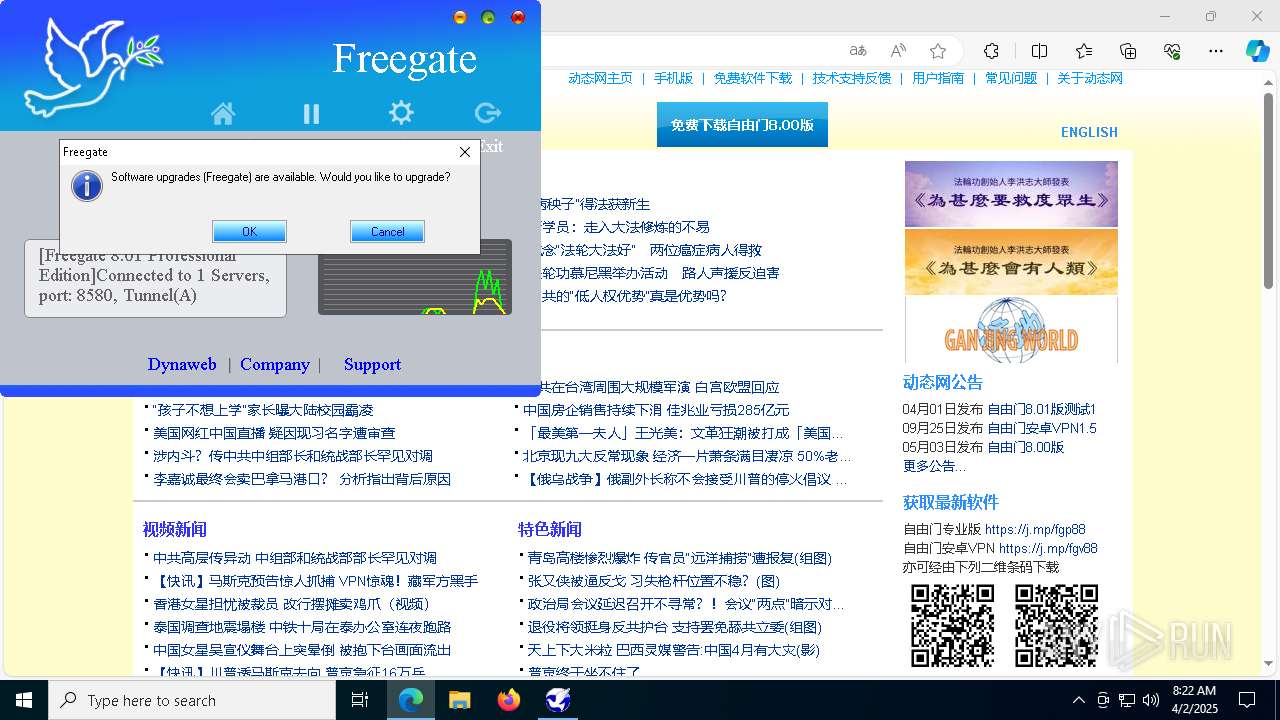Click the Edge read aloud icon
This screenshot has width=1280, height=720.
point(898,51)
